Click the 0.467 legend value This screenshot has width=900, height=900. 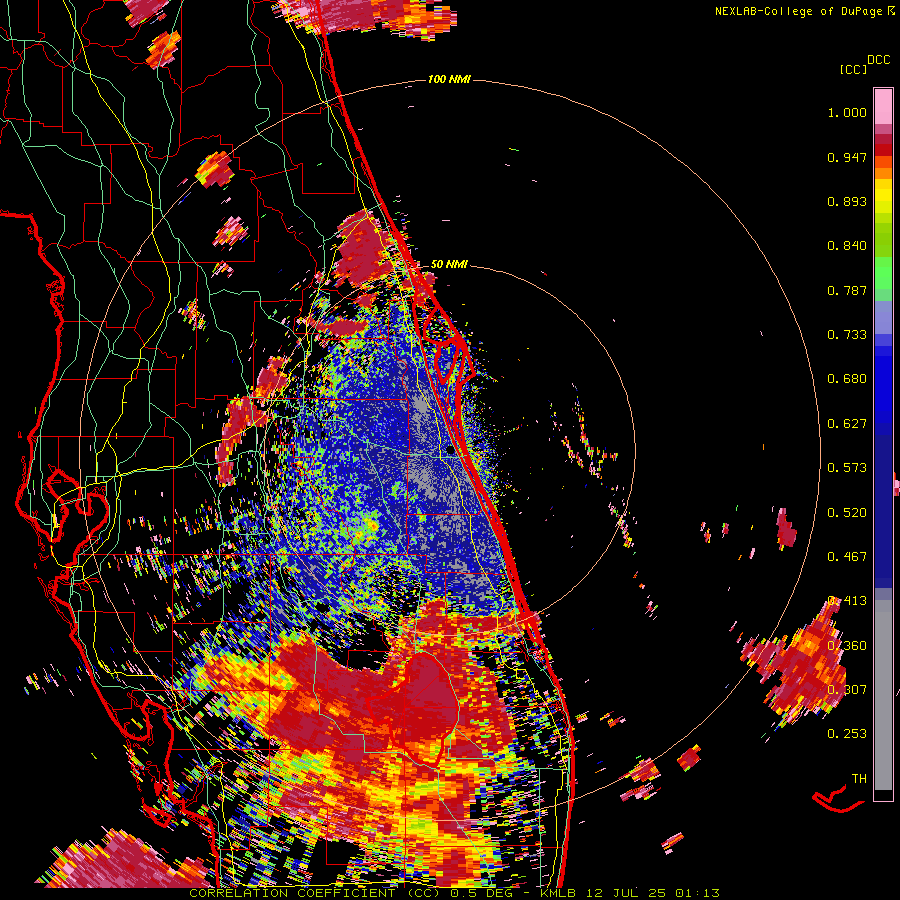[x=847, y=557]
